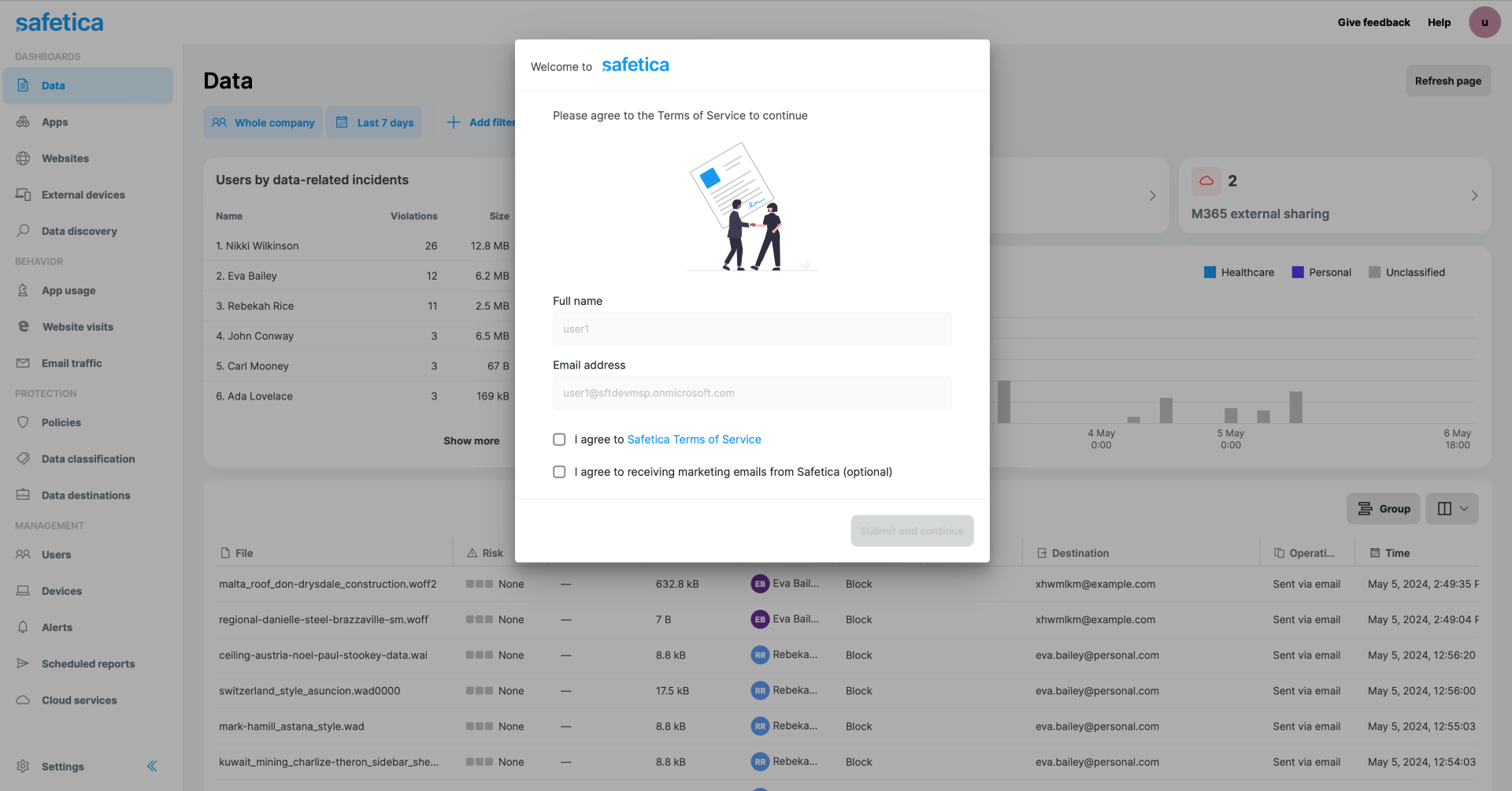Image resolution: width=1512 pixels, height=791 pixels.
Task: Open the Data dashboard icon in sidebar
Action: click(23, 85)
